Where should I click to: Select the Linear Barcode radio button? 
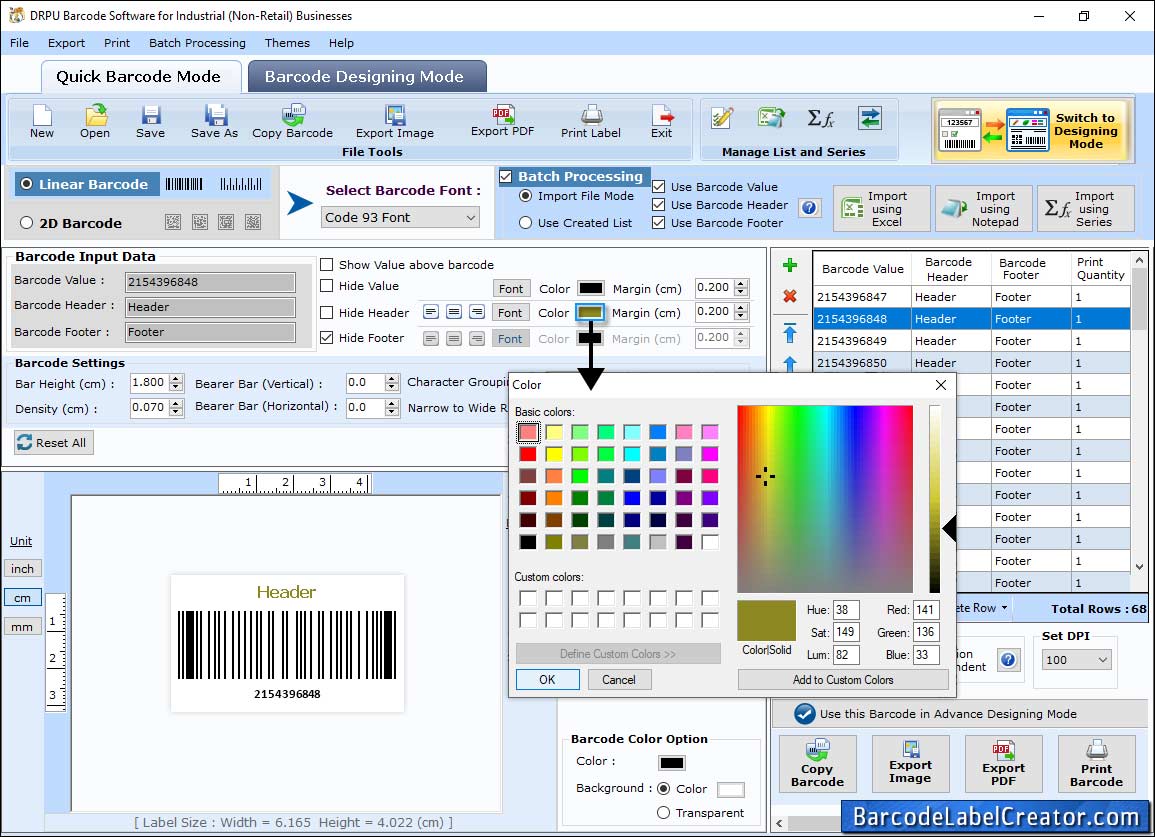tap(27, 184)
